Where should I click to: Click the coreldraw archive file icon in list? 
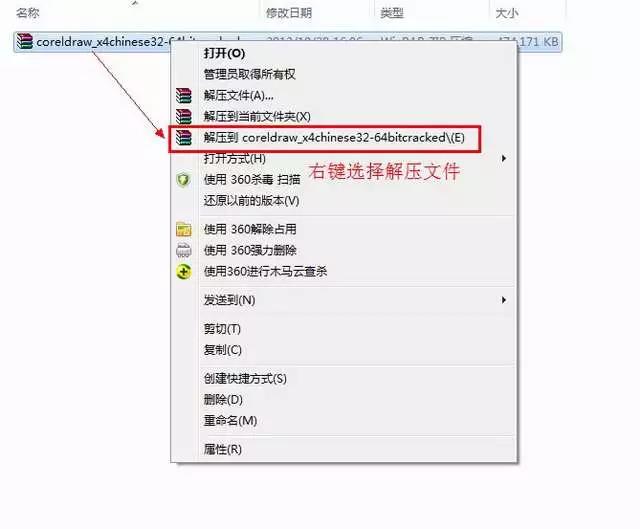click(24, 42)
